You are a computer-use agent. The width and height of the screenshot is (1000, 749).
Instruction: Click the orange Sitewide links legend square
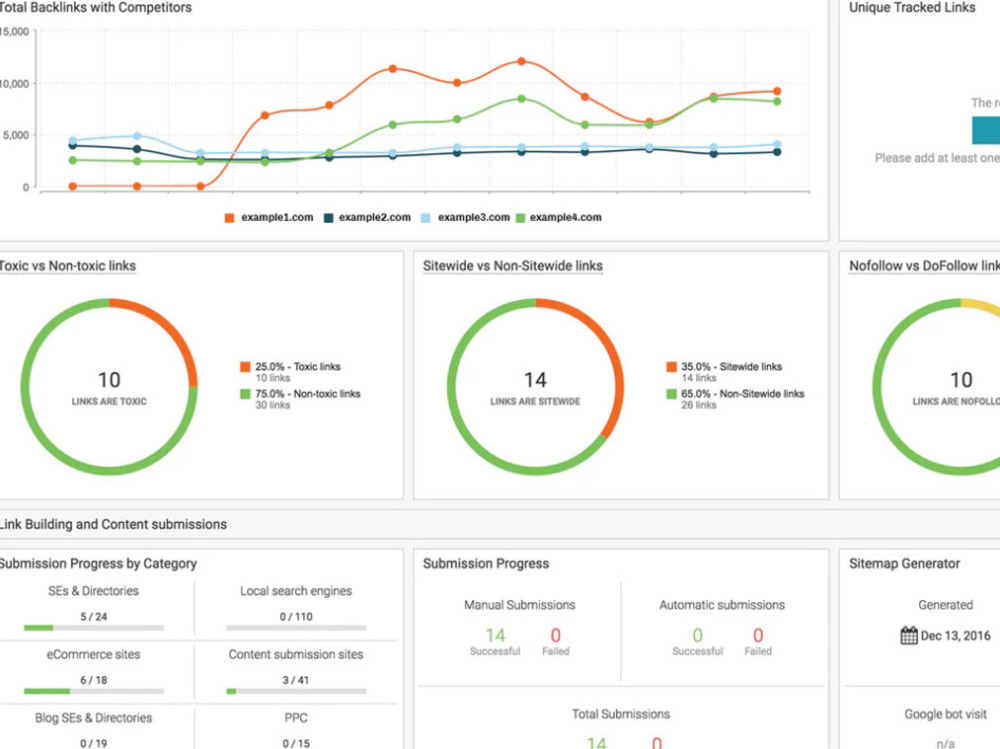point(671,367)
